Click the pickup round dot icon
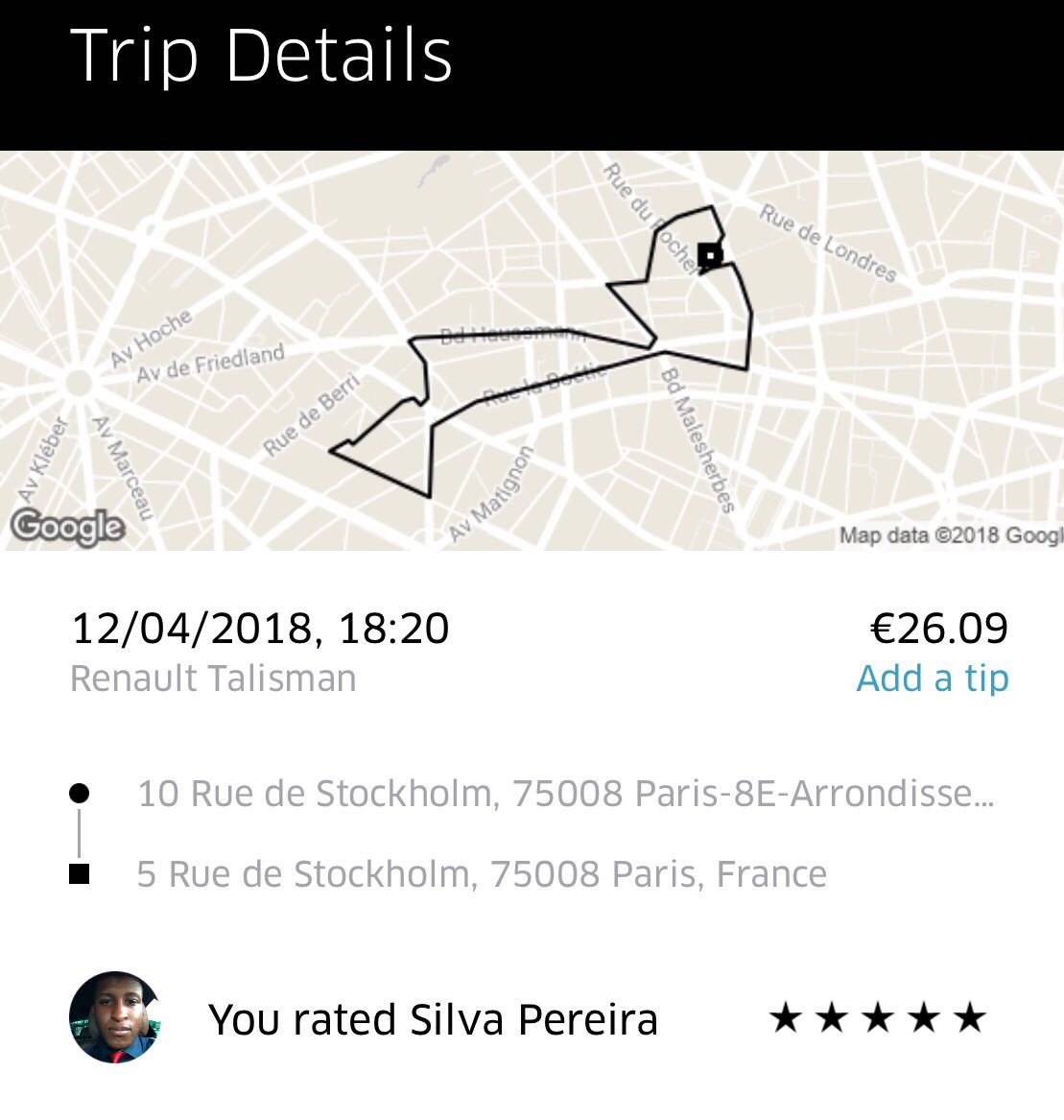Screen dimensions: 1064x1120 (80, 793)
